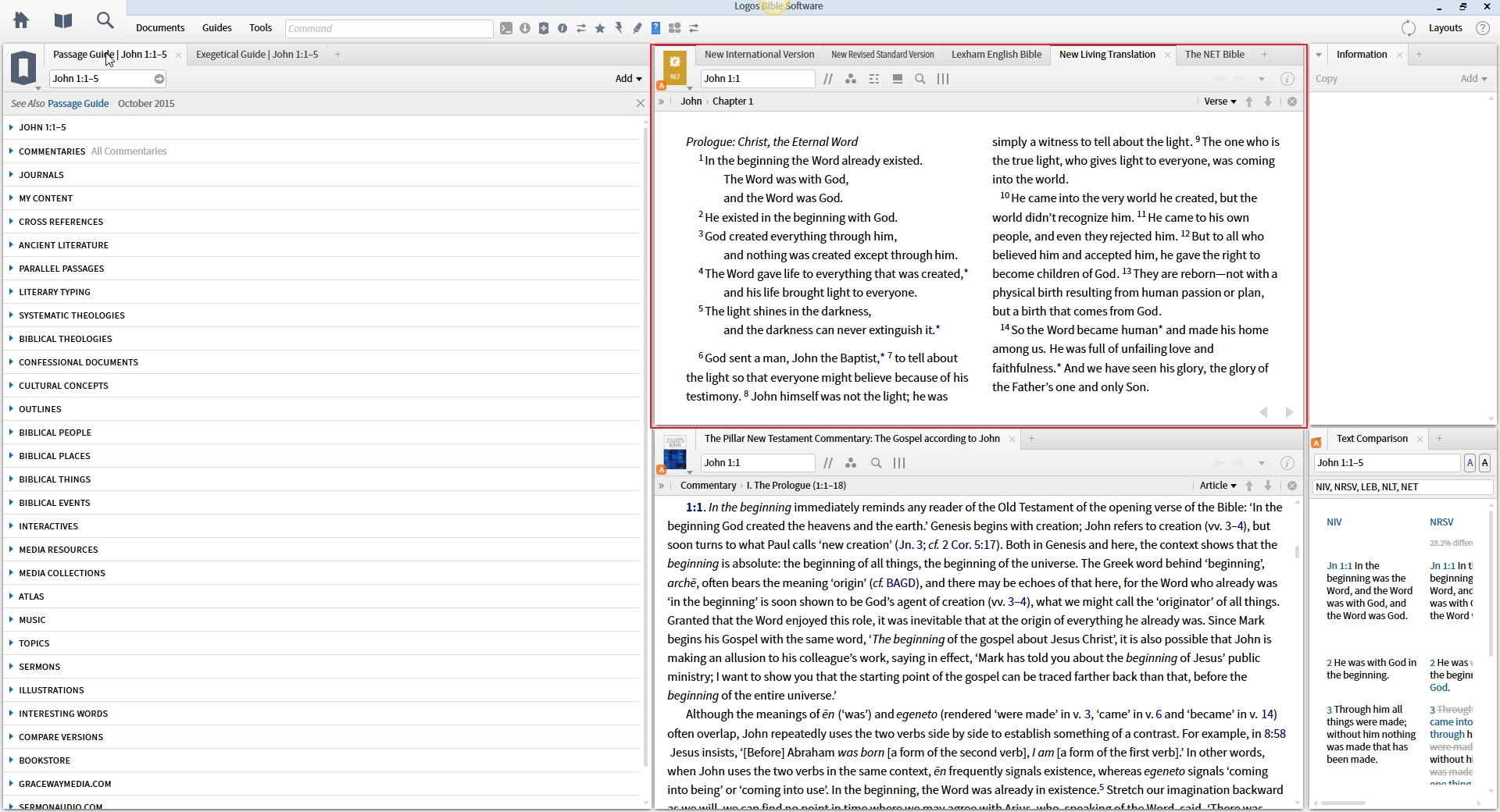Close the New Living Translation tab
Image resolution: width=1500 pixels, height=812 pixels.
(1167, 55)
